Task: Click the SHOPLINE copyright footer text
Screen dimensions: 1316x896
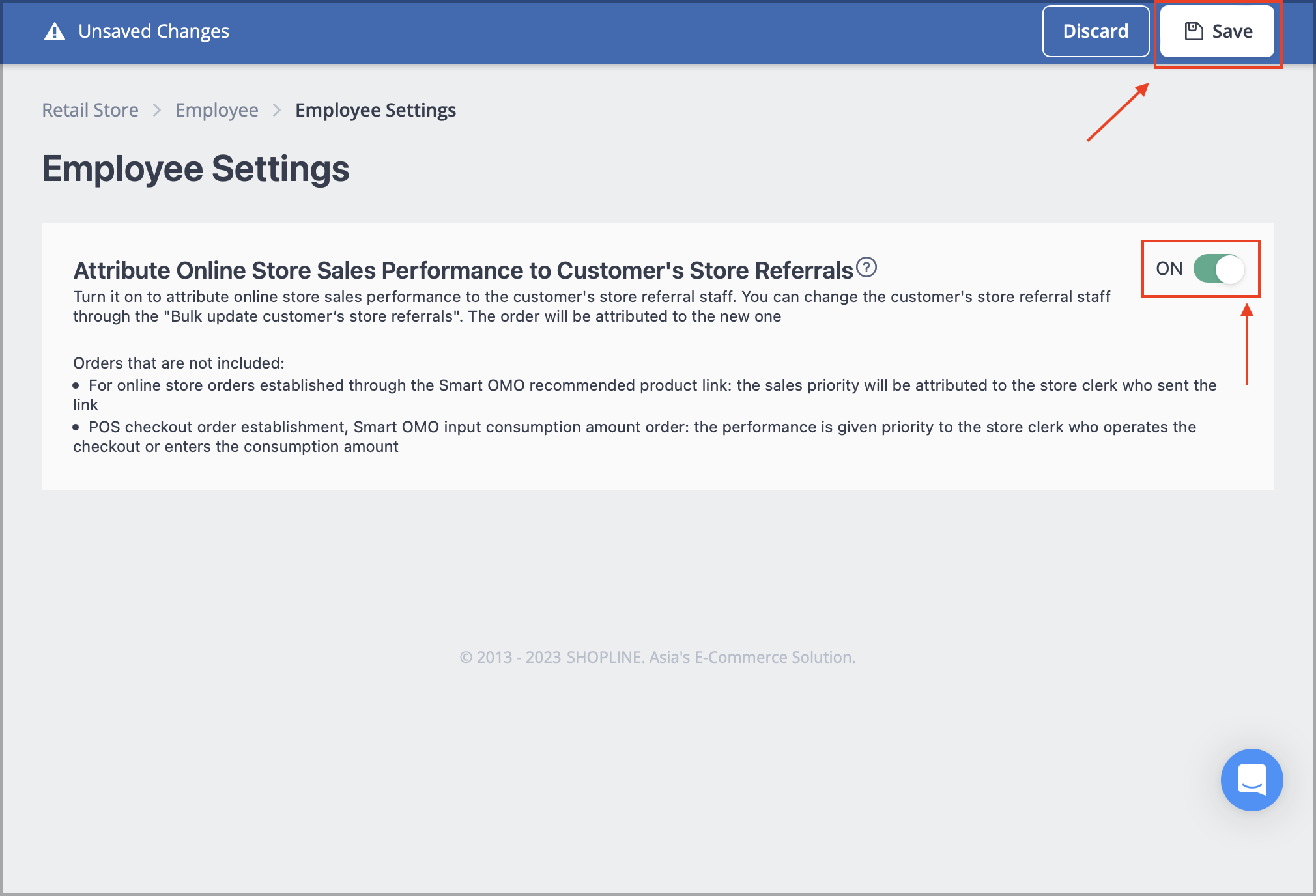Action: [x=657, y=657]
